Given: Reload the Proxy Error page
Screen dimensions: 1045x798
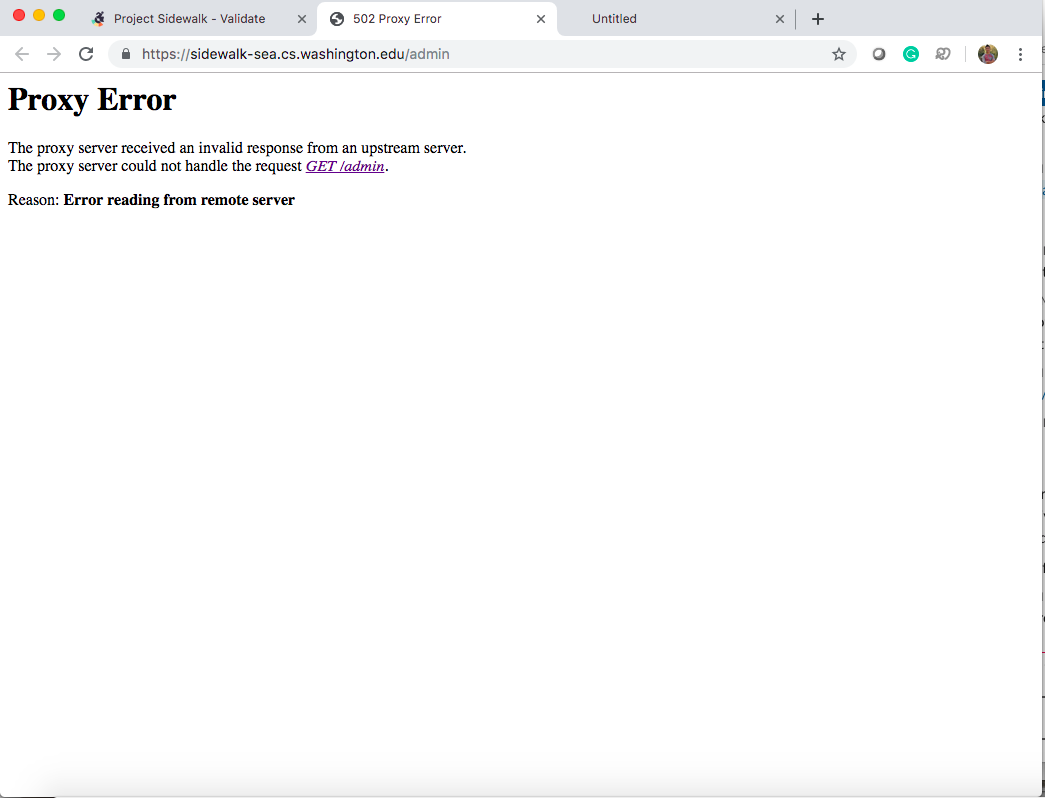Looking at the screenshot, I should [x=86, y=54].
